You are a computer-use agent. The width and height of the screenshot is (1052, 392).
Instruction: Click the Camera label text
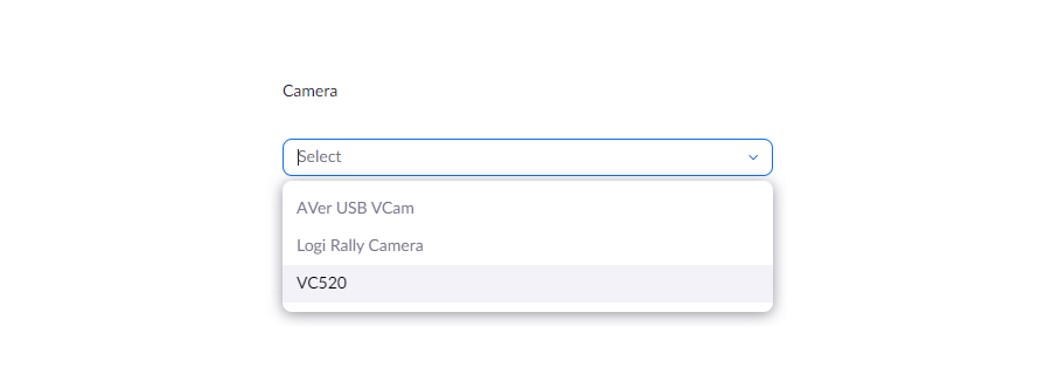point(310,91)
